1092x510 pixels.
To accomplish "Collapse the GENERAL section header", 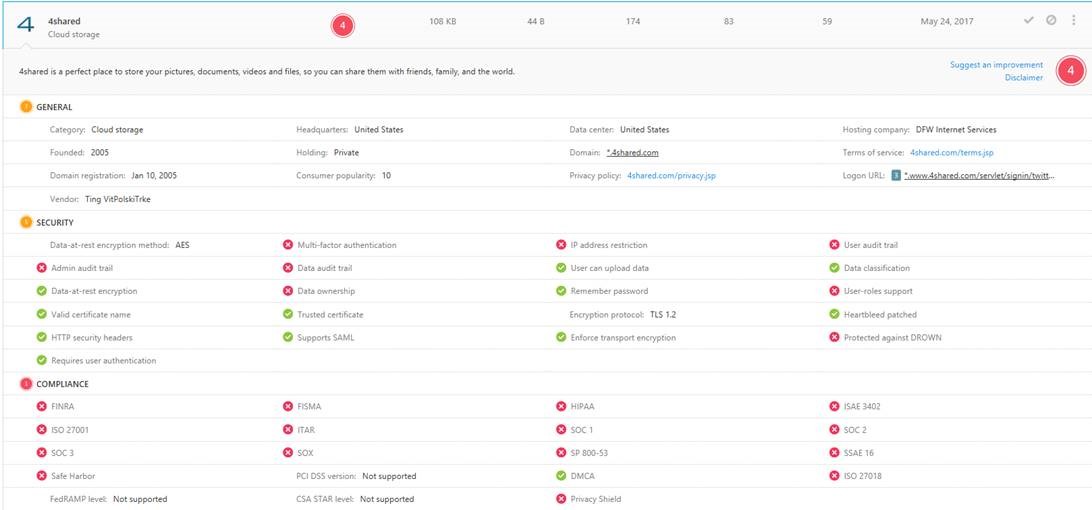I will (x=54, y=107).
